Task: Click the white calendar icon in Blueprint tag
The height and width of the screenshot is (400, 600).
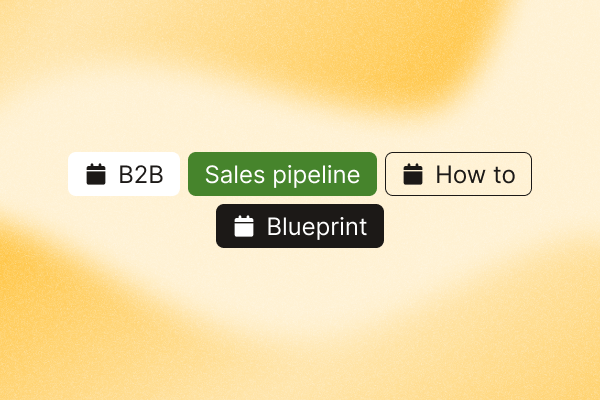Action: pyautogui.click(x=244, y=226)
